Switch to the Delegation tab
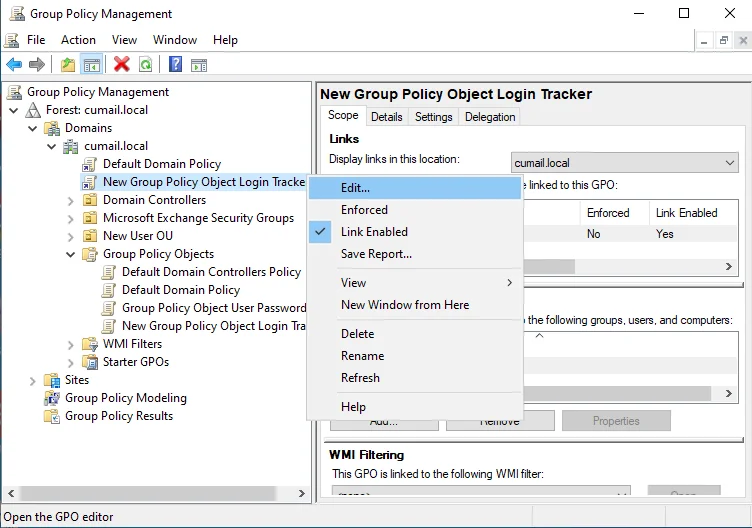This screenshot has width=752, height=528. 490,117
